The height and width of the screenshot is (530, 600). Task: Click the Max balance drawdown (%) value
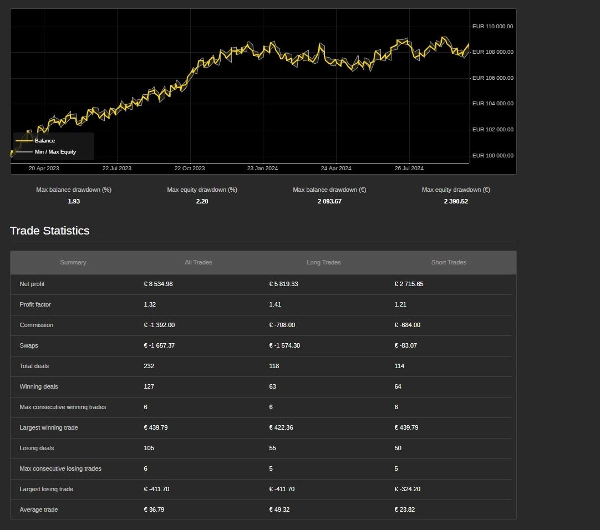74,201
